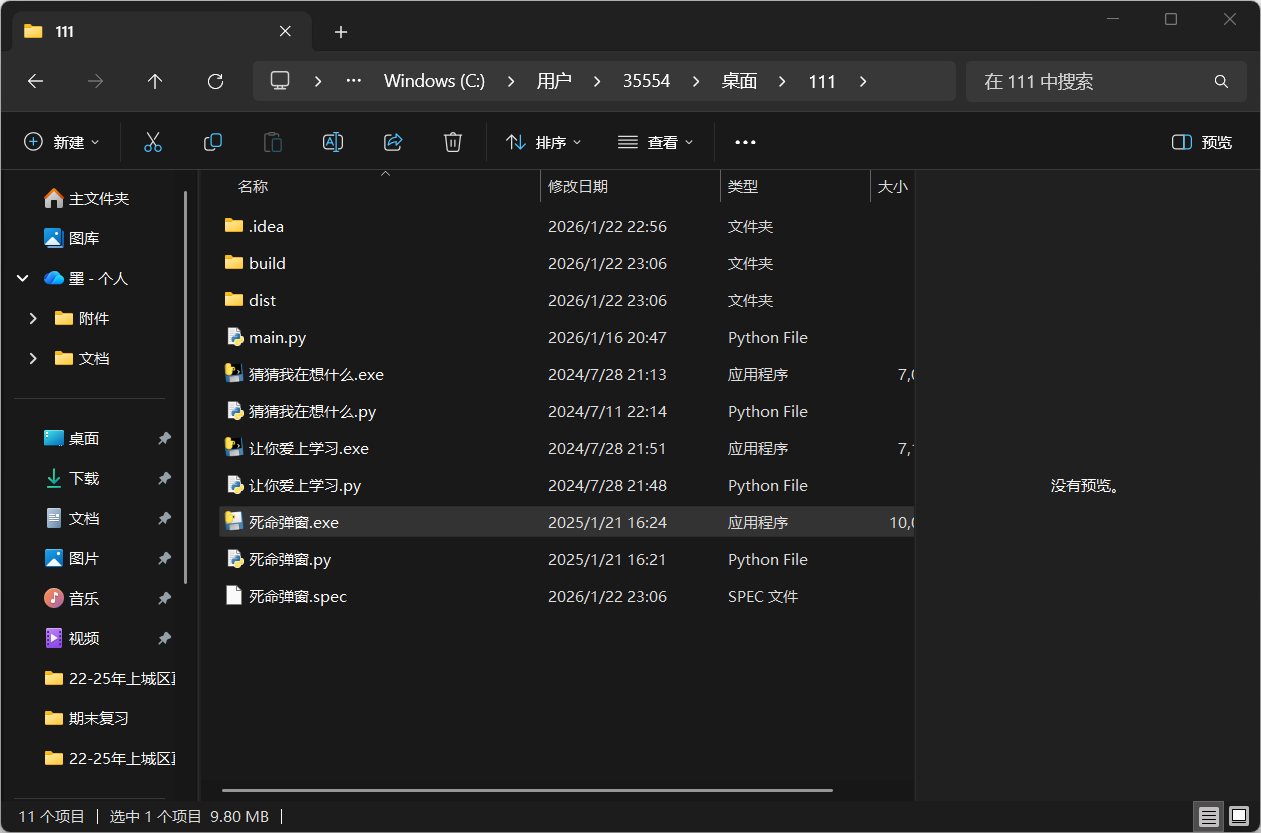Open the 排序 sort dropdown
The image size is (1261, 833).
[x=544, y=142]
